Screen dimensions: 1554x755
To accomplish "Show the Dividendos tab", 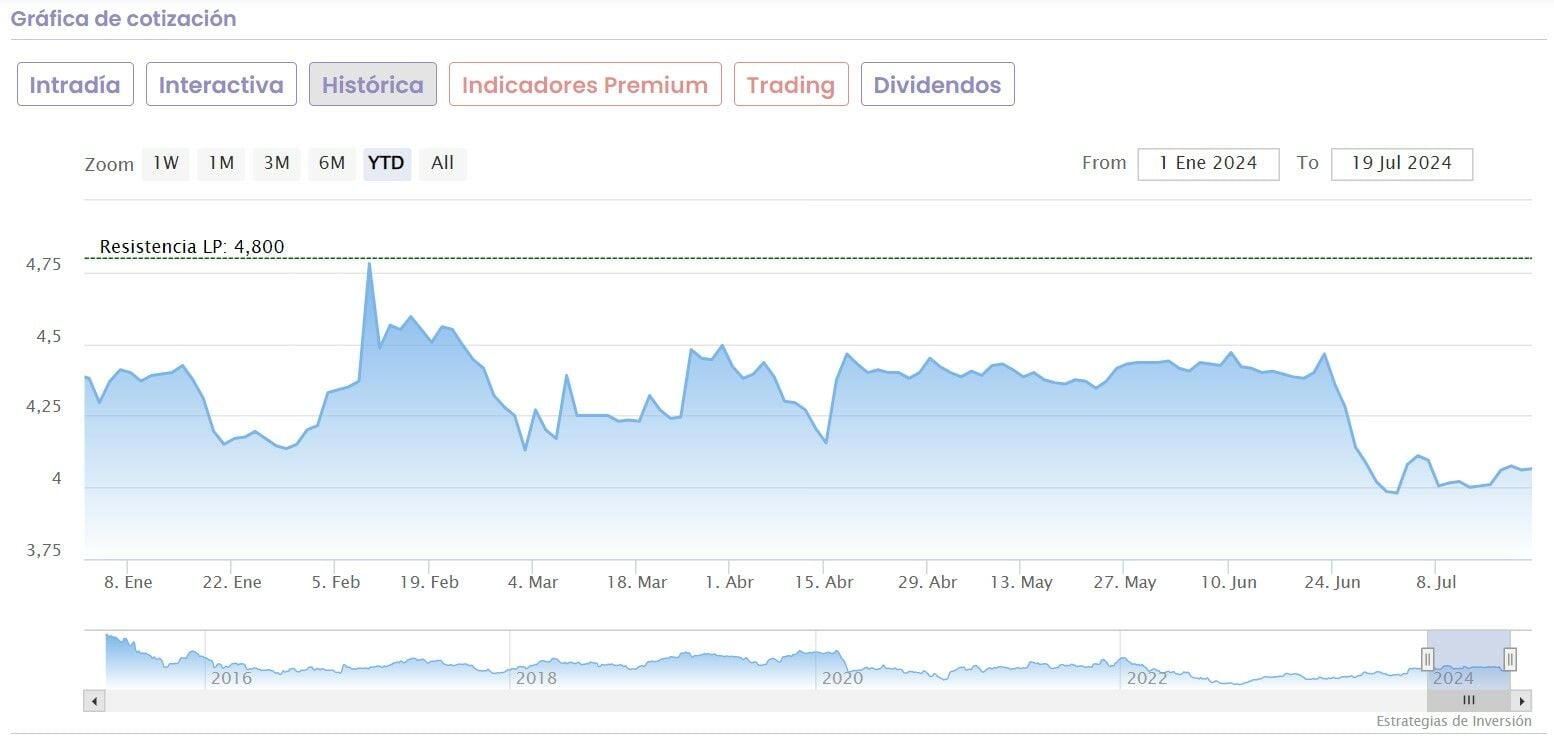I will [x=937, y=85].
